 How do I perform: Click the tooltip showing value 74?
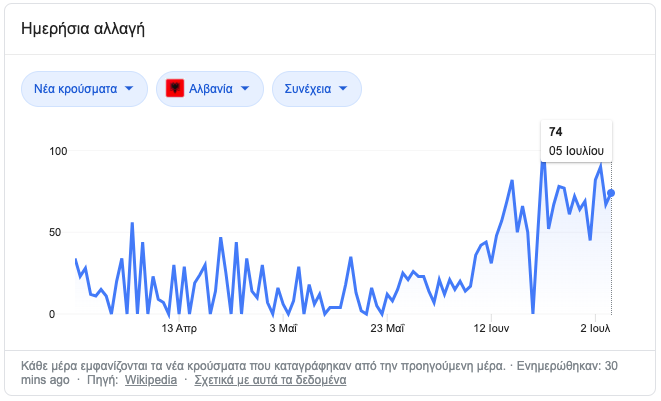click(576, 141)
